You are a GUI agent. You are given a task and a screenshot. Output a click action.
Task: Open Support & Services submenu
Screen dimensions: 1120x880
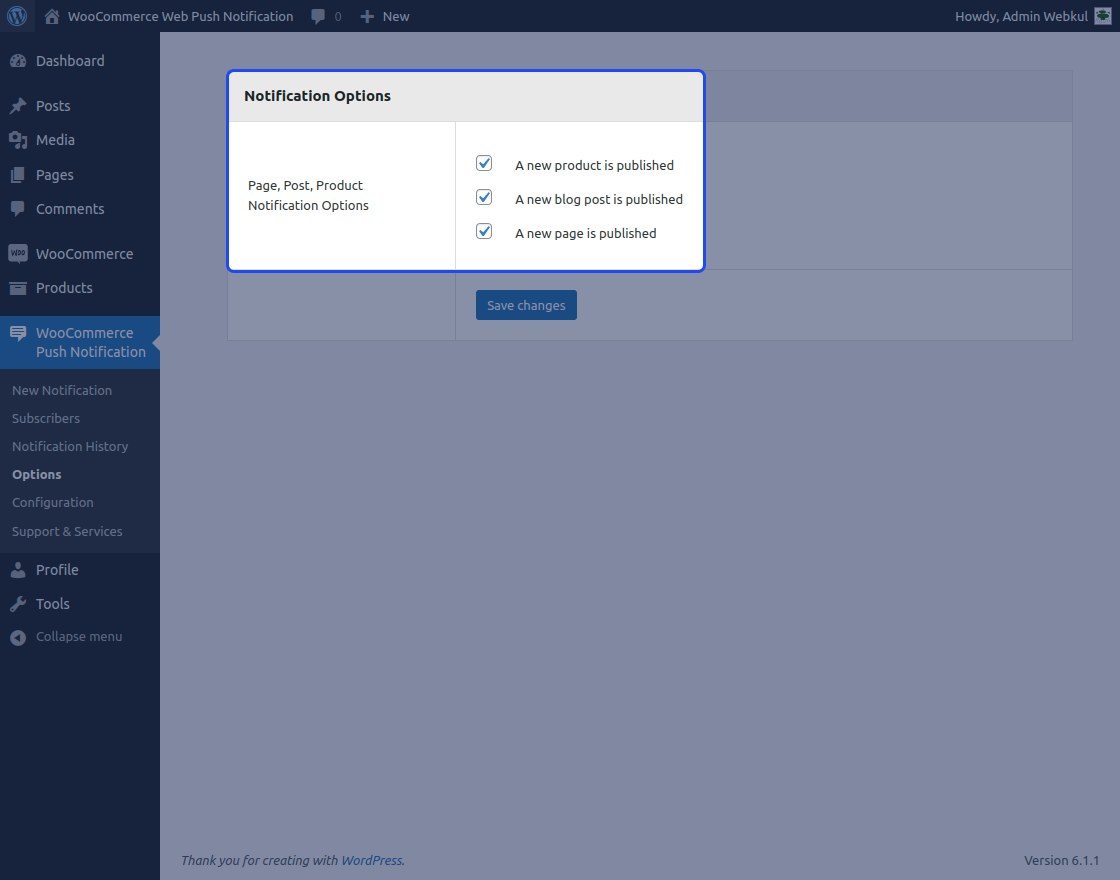coord(67,531)
